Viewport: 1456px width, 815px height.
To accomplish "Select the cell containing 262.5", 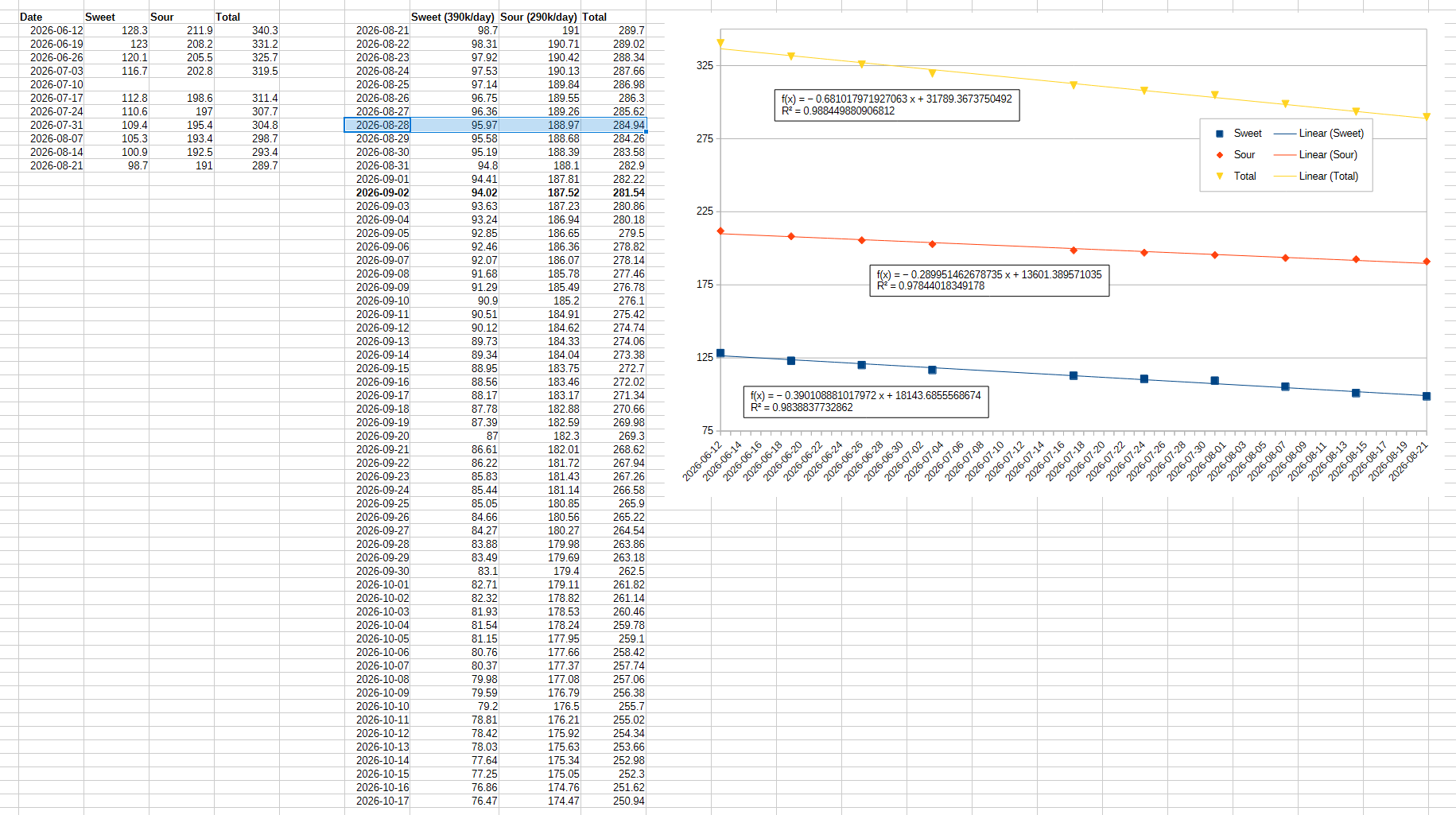I will point(613,571).
